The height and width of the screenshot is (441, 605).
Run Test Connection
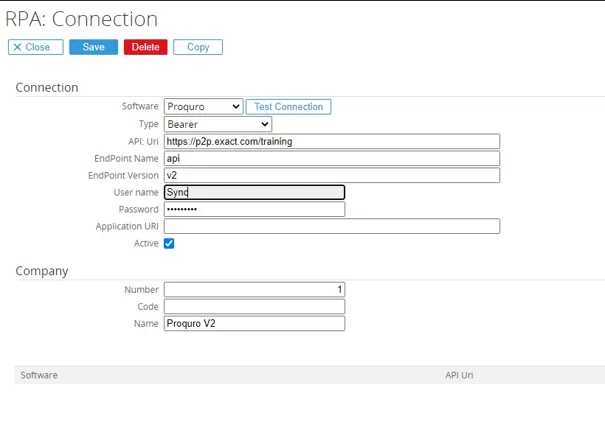coord(288,107)
